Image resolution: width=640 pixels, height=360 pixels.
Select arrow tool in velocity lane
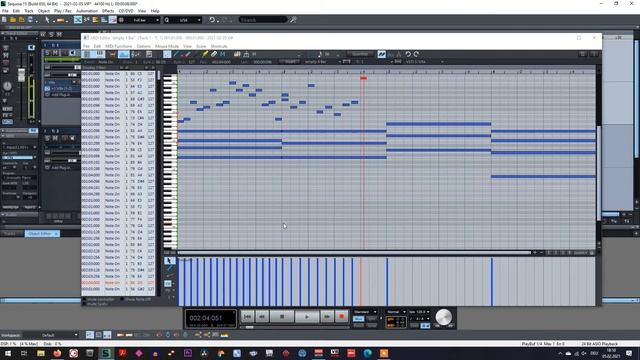[x=169, y=260]
